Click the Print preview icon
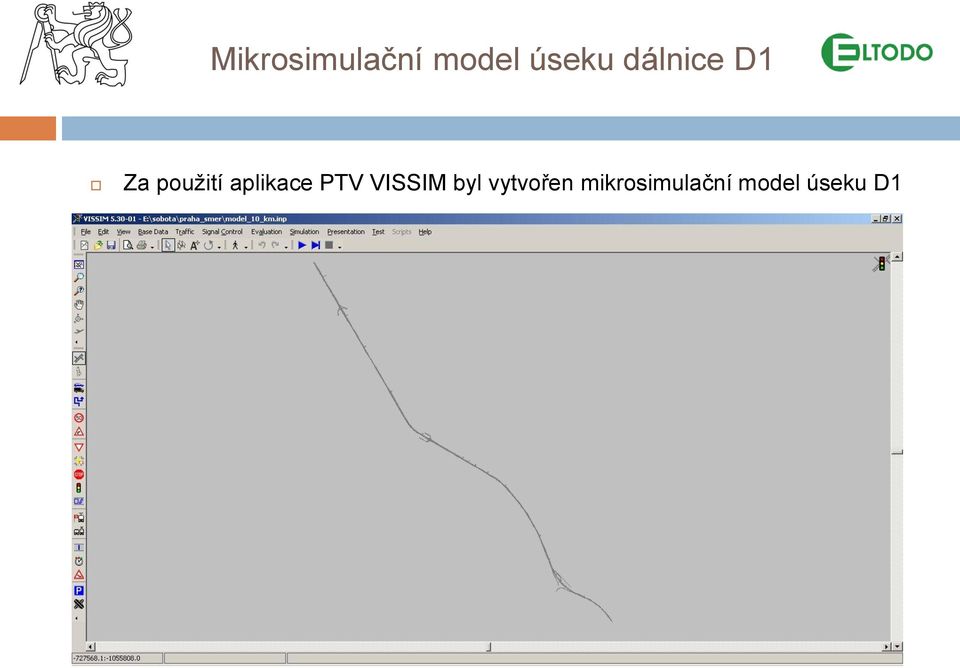This screenshot has width=960, height=668. point(128,246)
